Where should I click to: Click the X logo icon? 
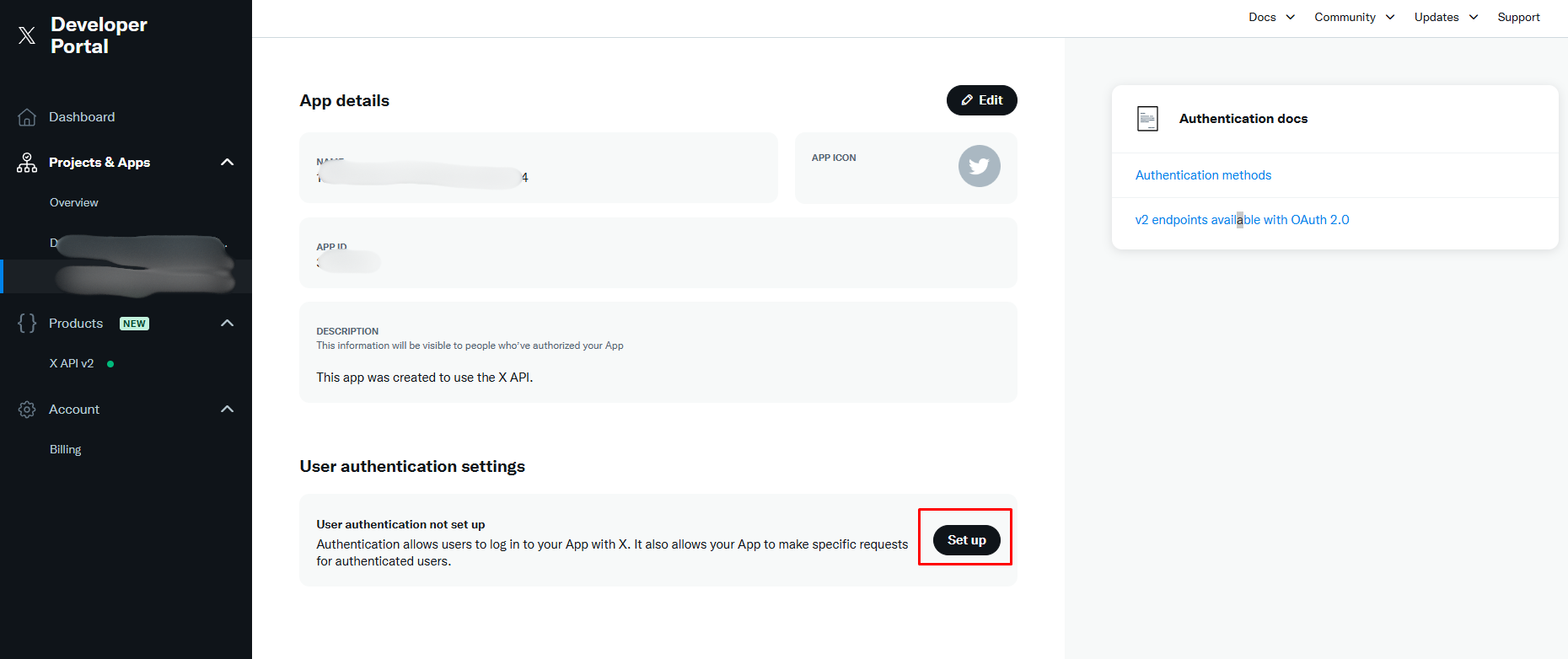(x=27, y=35)
